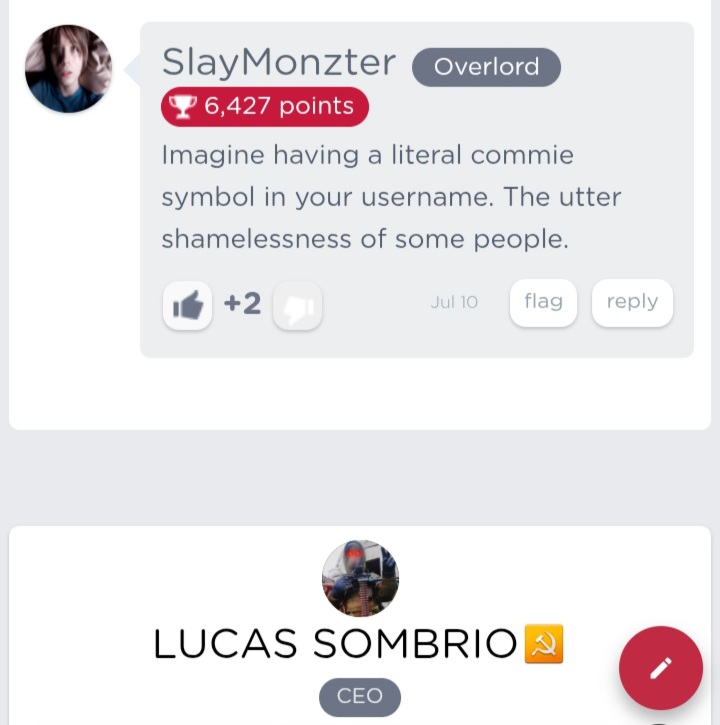
Task: Click the +2 vote score
Action: click(x=242, y=304)
